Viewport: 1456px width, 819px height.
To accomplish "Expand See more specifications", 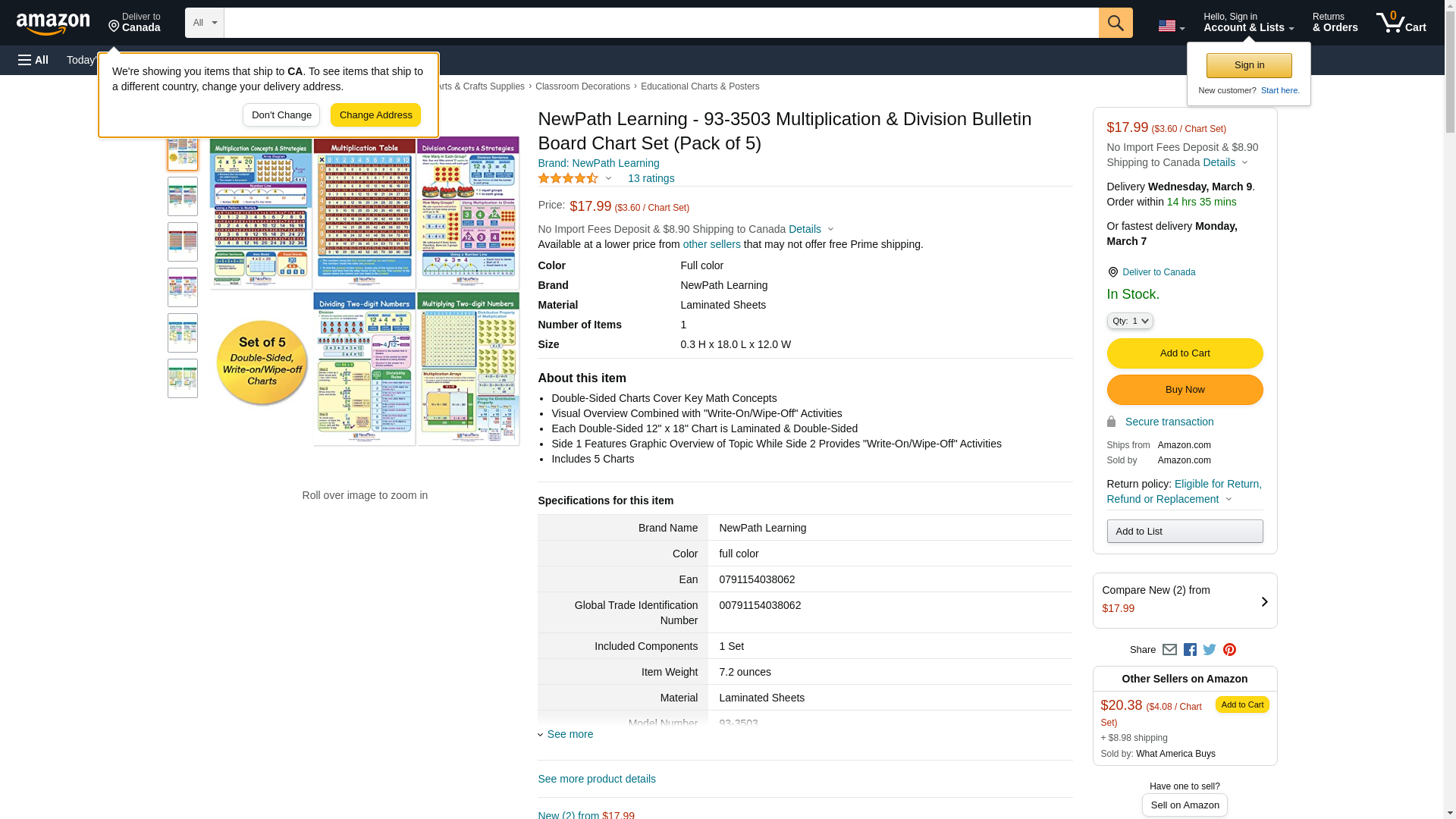I will tap(570, 734).
